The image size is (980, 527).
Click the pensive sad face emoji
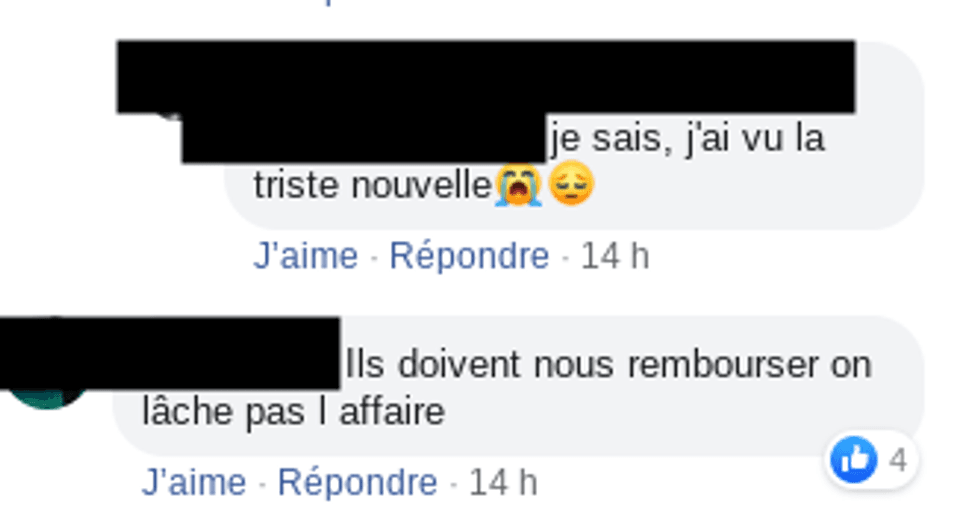pos(571,183)
